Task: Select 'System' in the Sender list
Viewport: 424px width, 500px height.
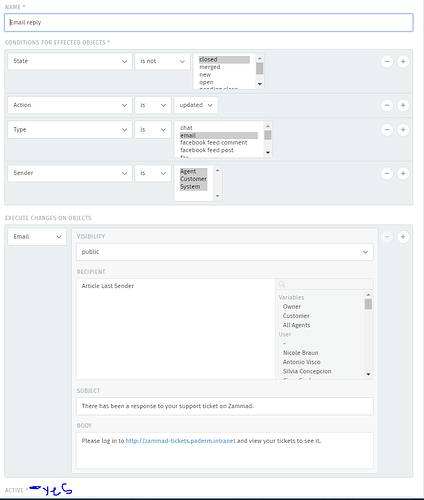Action: click(x=193, y=187)
